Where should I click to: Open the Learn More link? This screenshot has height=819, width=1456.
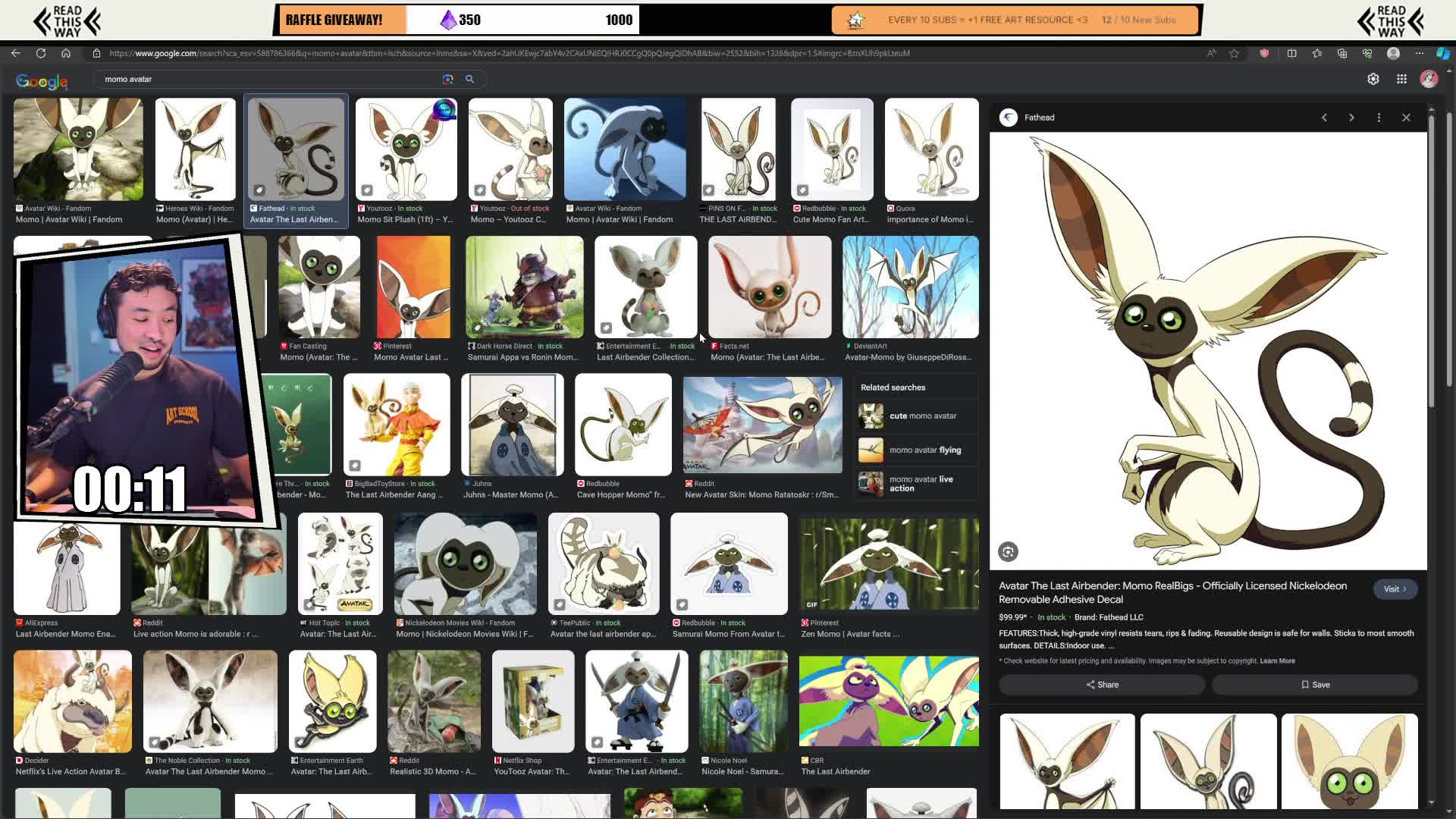(1277, 661)
